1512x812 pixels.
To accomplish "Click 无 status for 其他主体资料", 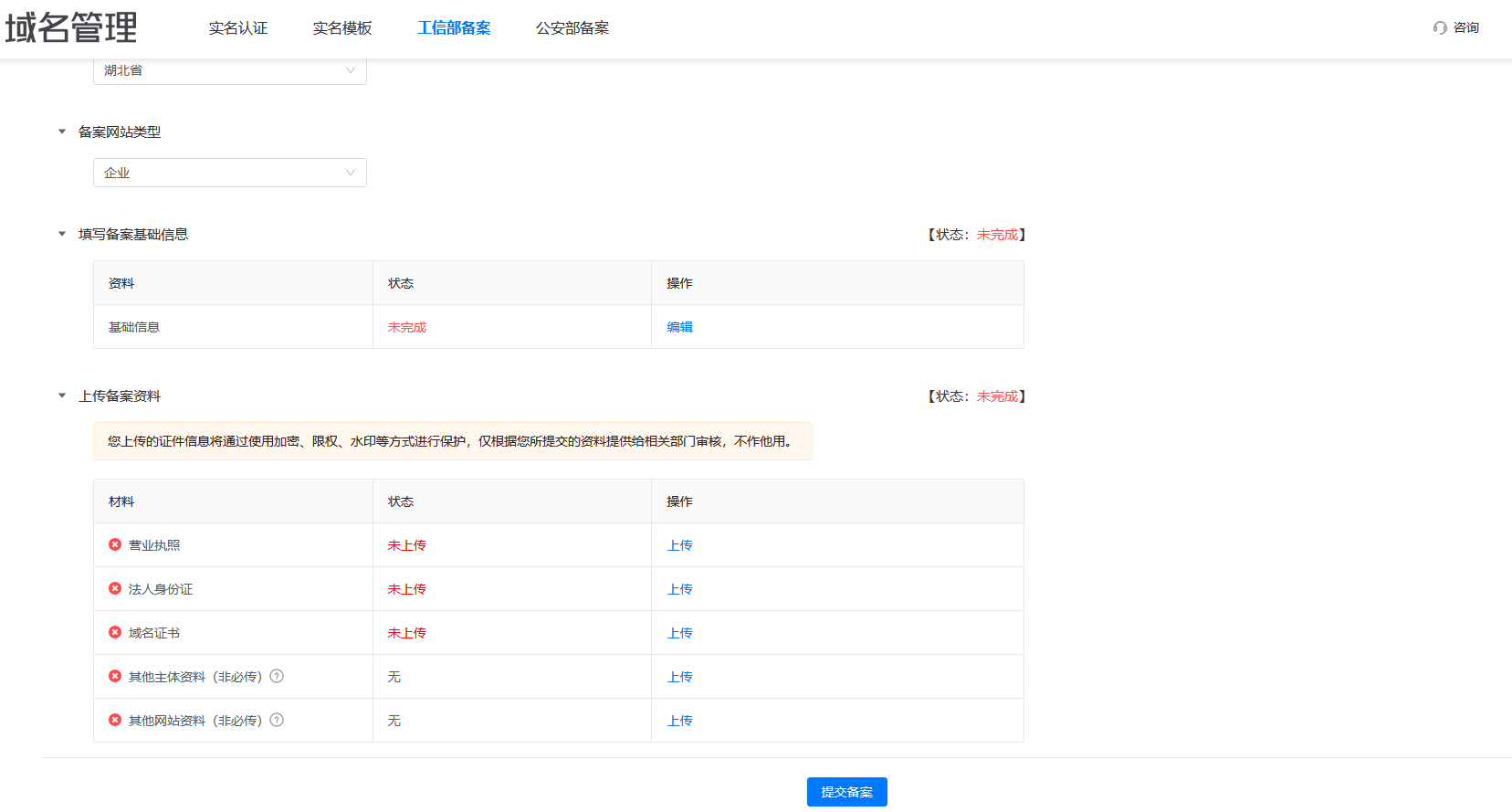I will click(x=394, y=677).
